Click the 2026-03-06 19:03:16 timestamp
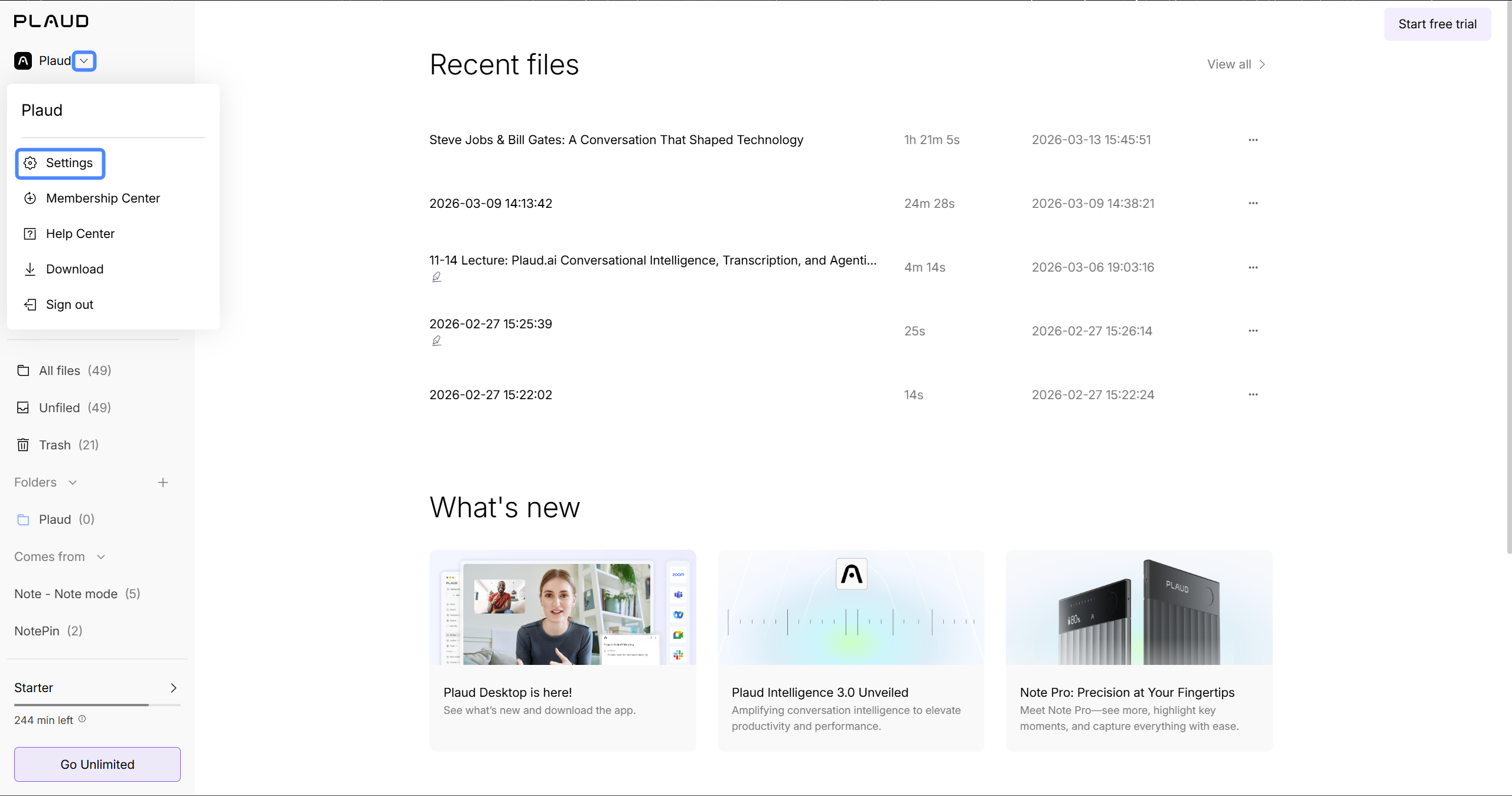 pyautogui.click(x=1093, y=267)
